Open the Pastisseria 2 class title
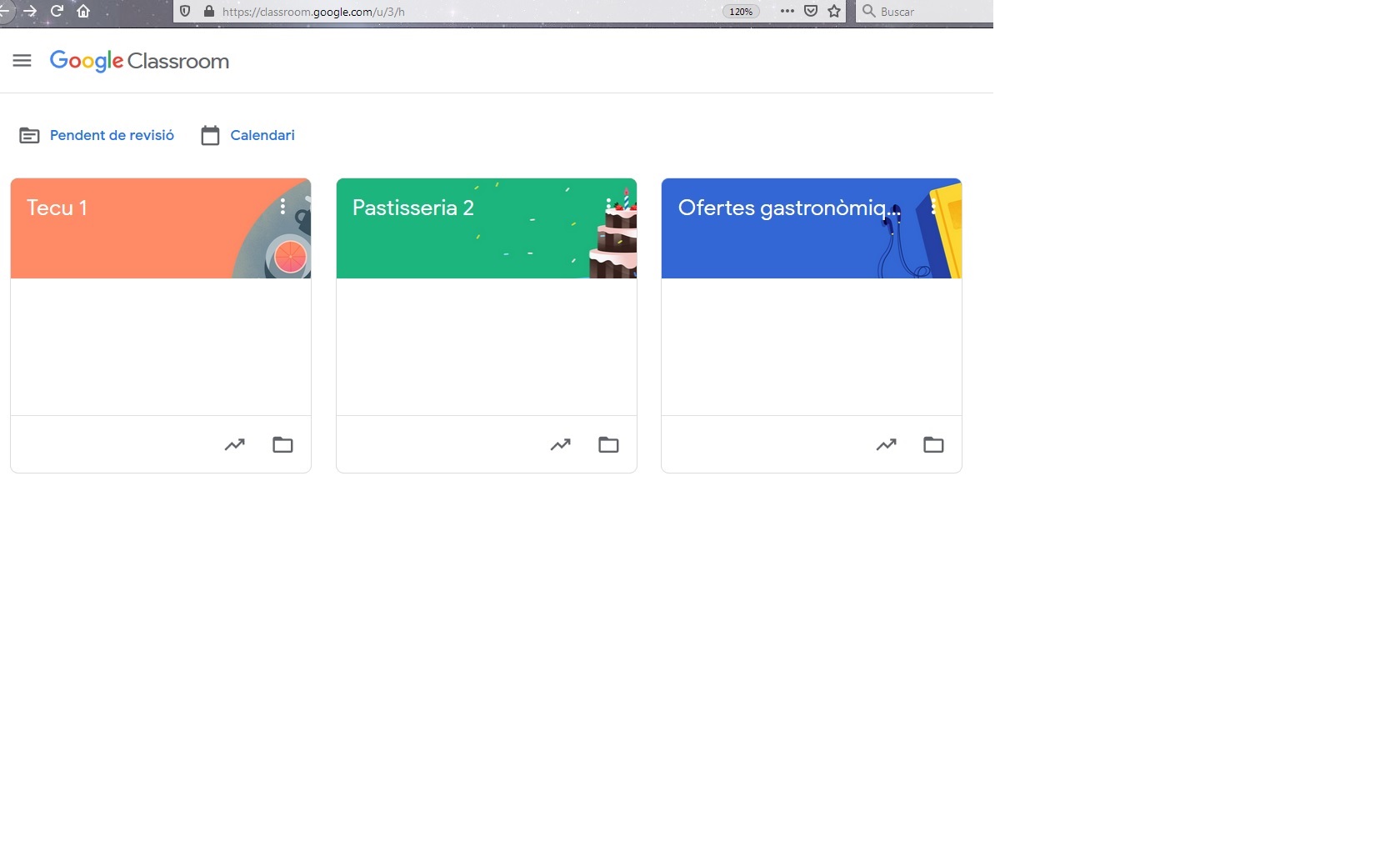The image size is (1400, 842). pos(413,208)
